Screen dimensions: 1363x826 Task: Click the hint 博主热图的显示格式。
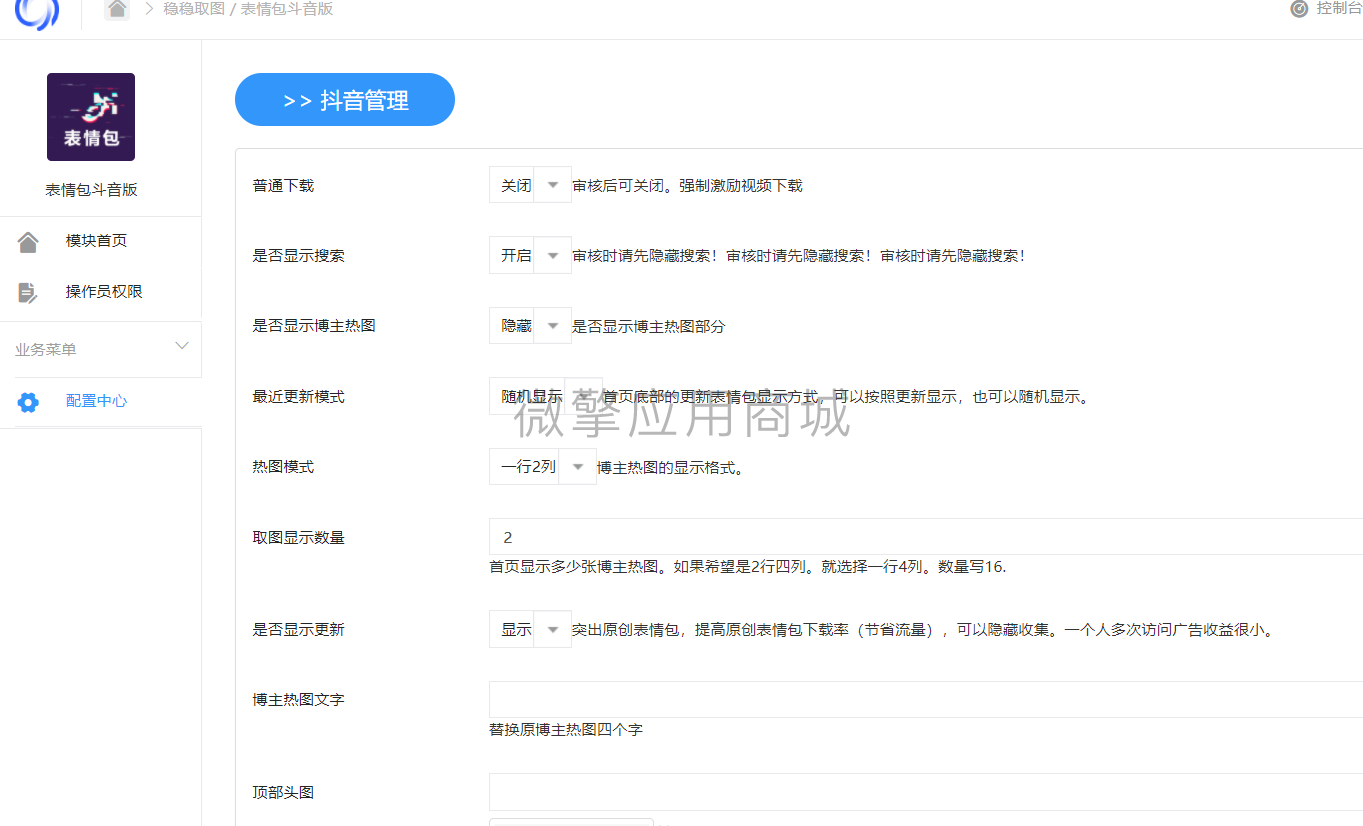point(671,467)
